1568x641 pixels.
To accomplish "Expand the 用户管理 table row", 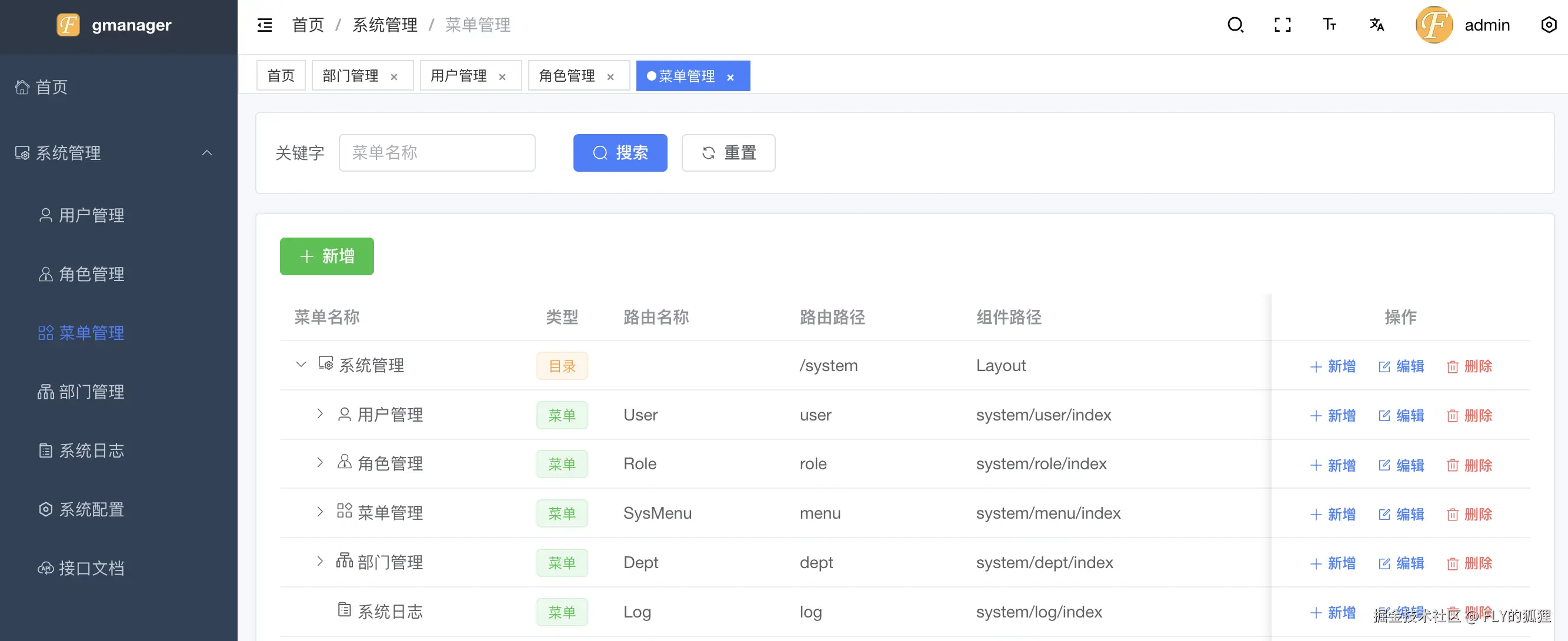I will [319, 414].
